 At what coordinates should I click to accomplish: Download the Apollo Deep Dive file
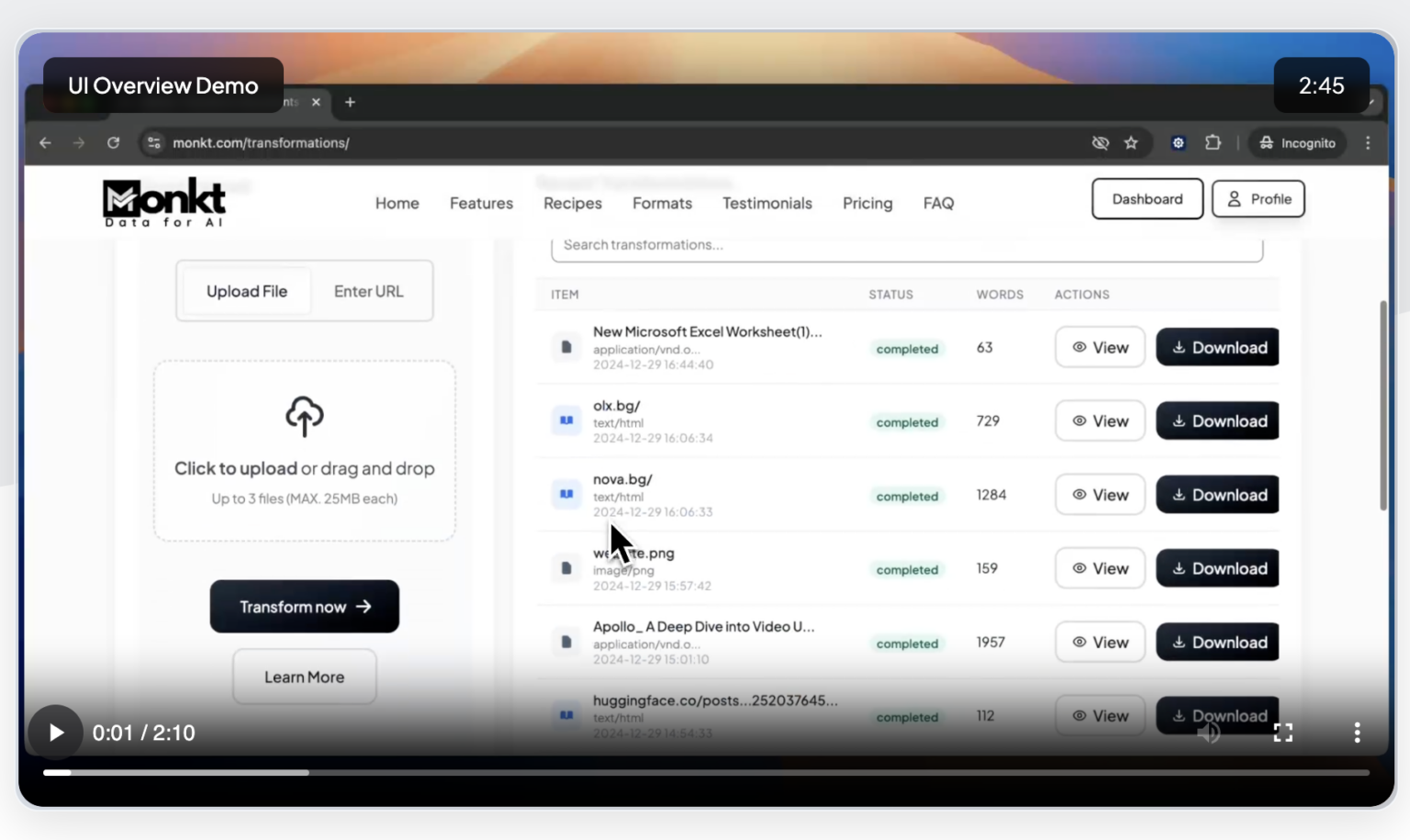[x=1217, y=642]
